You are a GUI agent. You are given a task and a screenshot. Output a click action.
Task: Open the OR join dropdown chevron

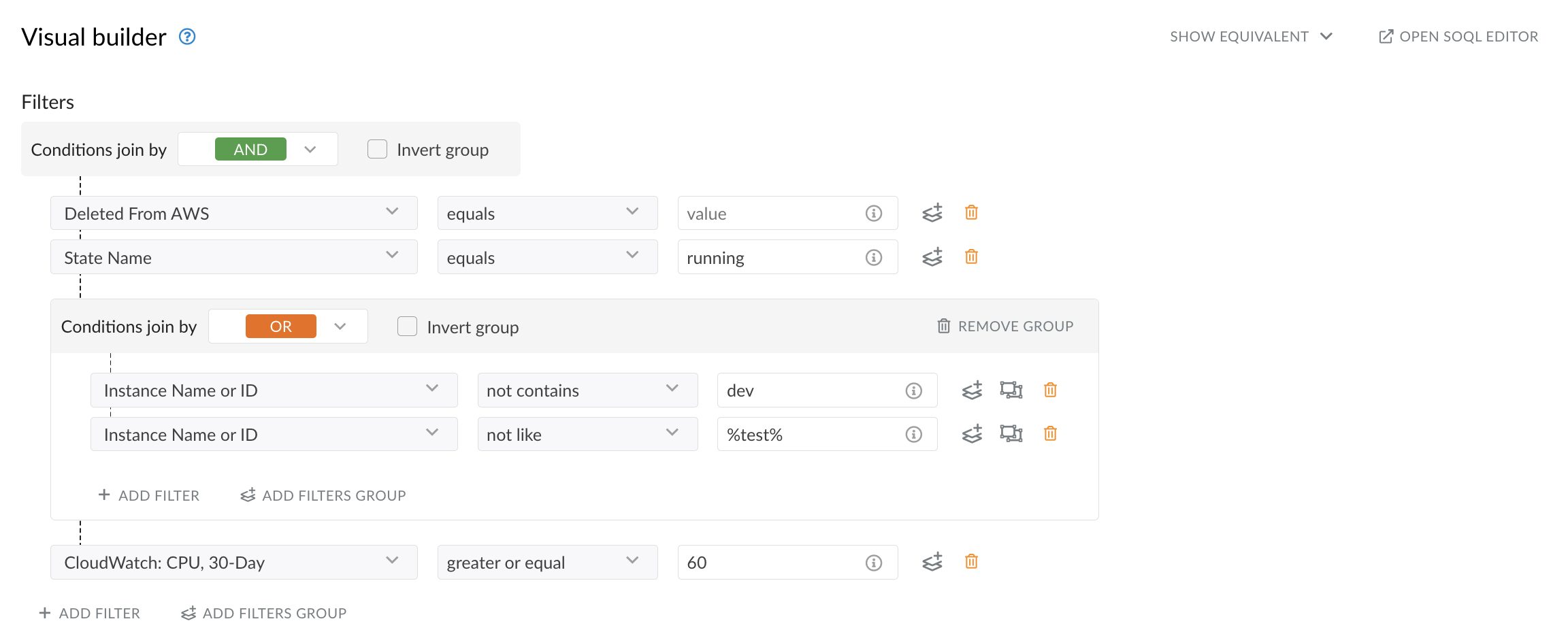pos(340,326)
